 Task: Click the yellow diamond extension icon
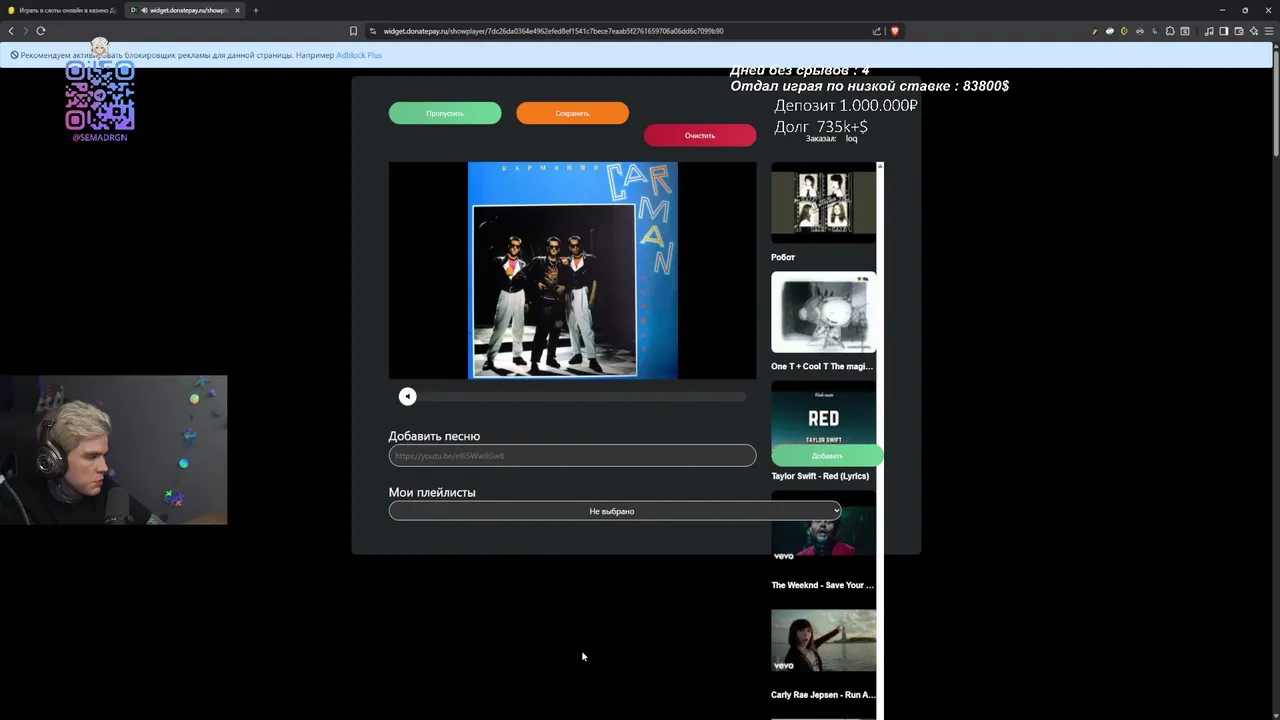(x=1124, y=31)
